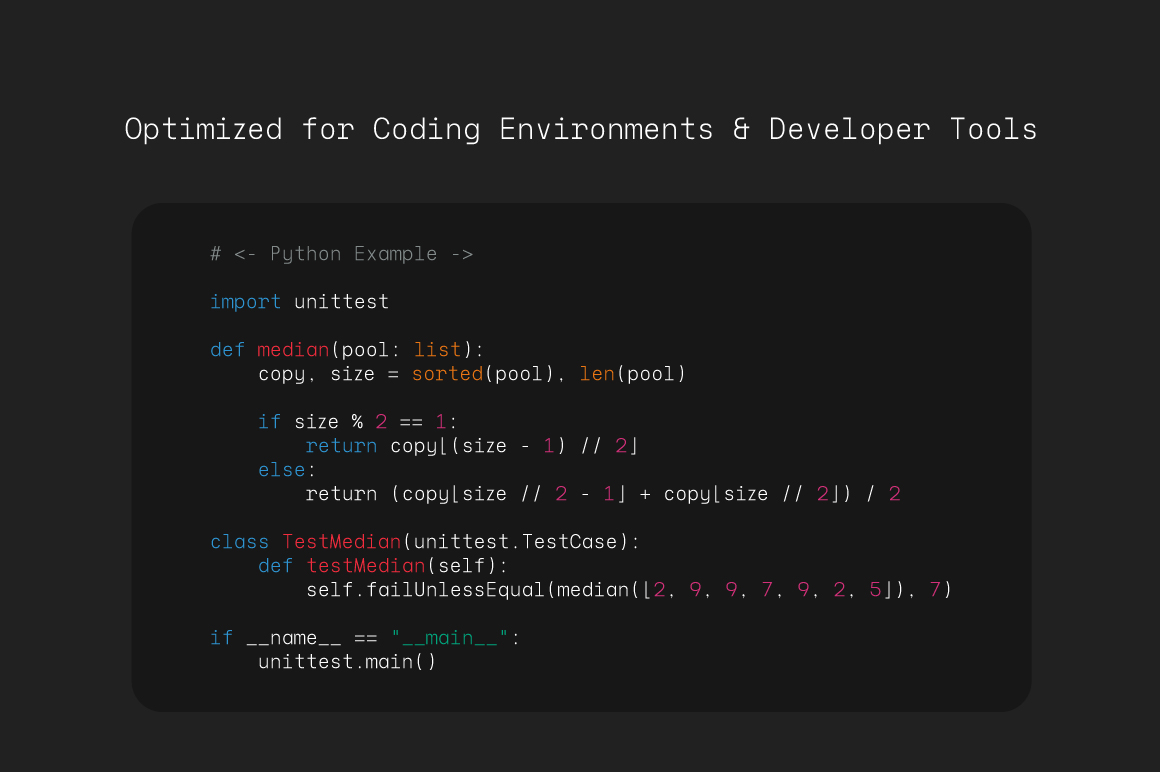Select the "median" function name
This screenshot has height=772, width=1160.
[x=292, y=349]
